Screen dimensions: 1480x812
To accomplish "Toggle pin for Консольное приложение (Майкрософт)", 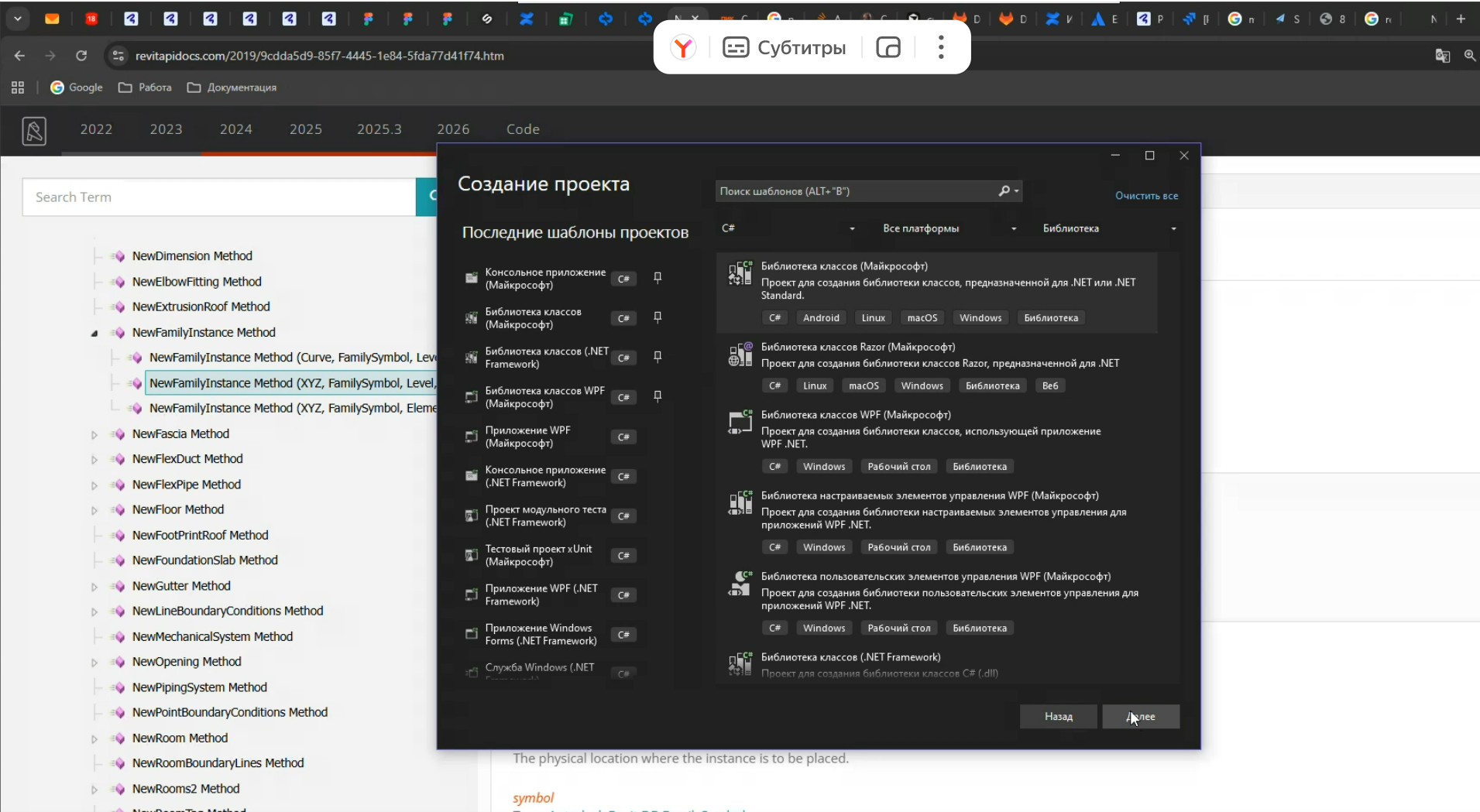I will tap(658, 278).
